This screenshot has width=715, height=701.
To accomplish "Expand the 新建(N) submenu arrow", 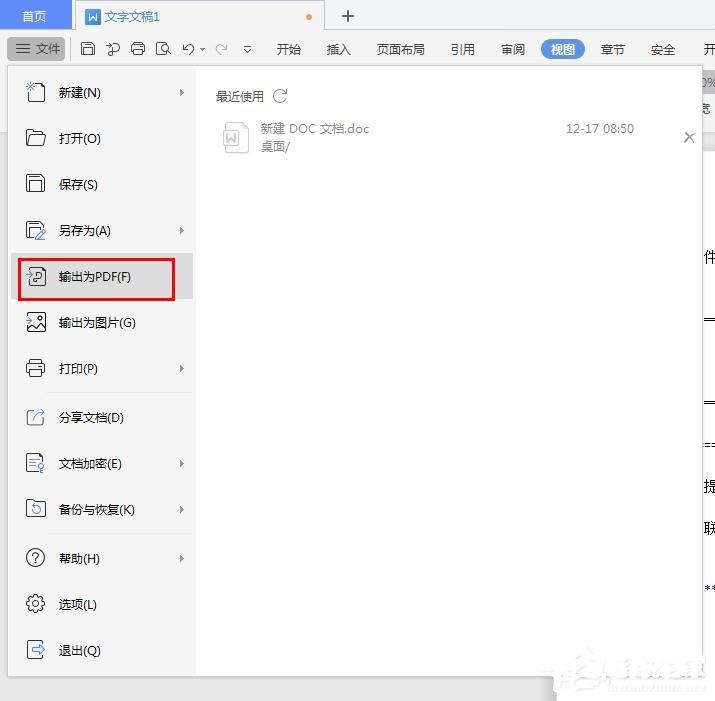I will point(181,93).
